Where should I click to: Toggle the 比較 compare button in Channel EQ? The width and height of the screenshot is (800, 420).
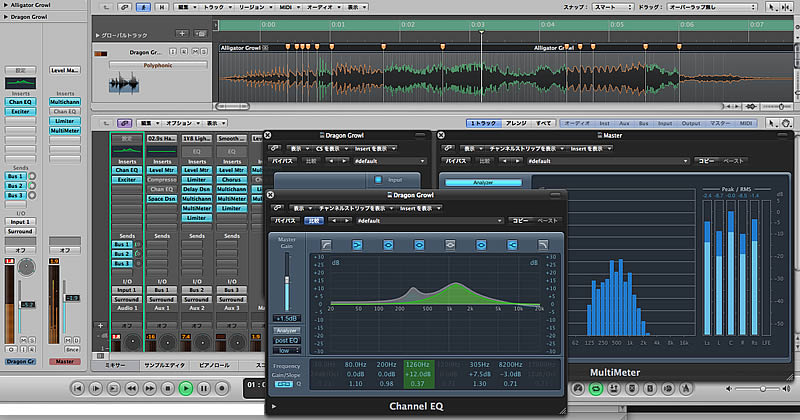point(315,219)
